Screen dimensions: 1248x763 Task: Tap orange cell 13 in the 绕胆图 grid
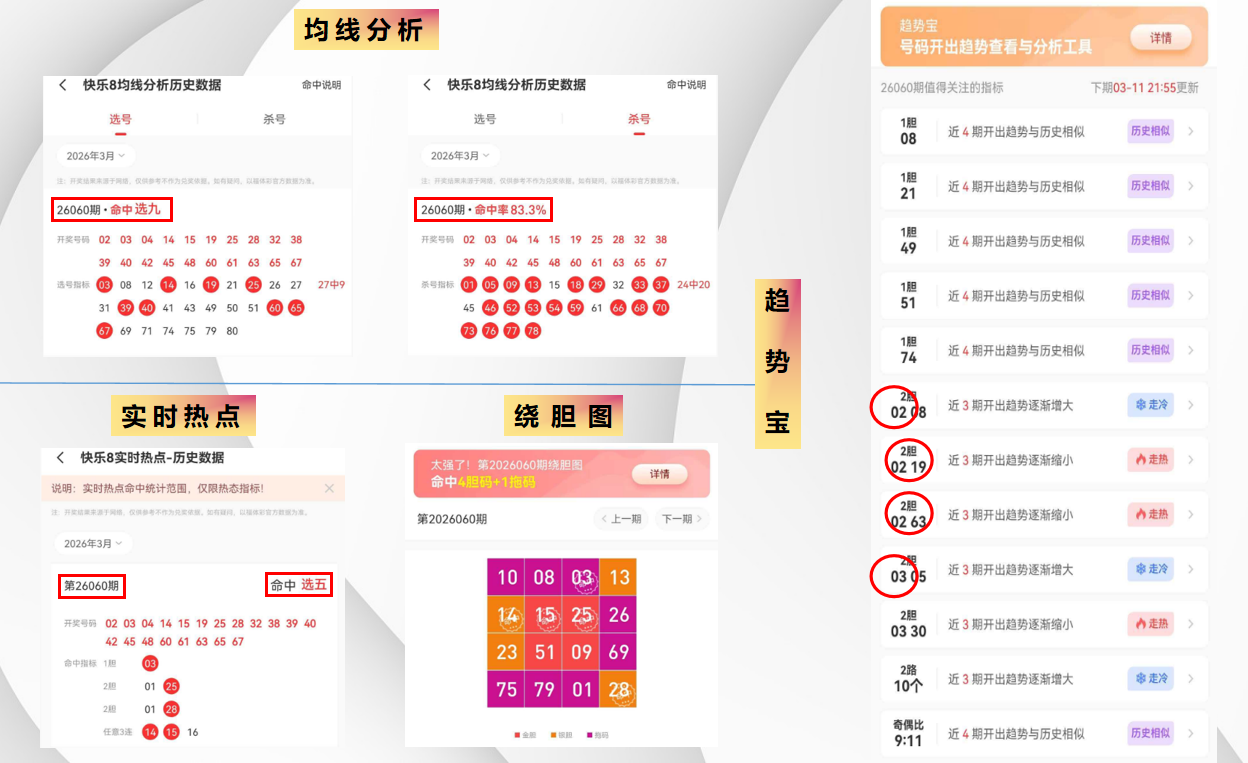point(619,577)
